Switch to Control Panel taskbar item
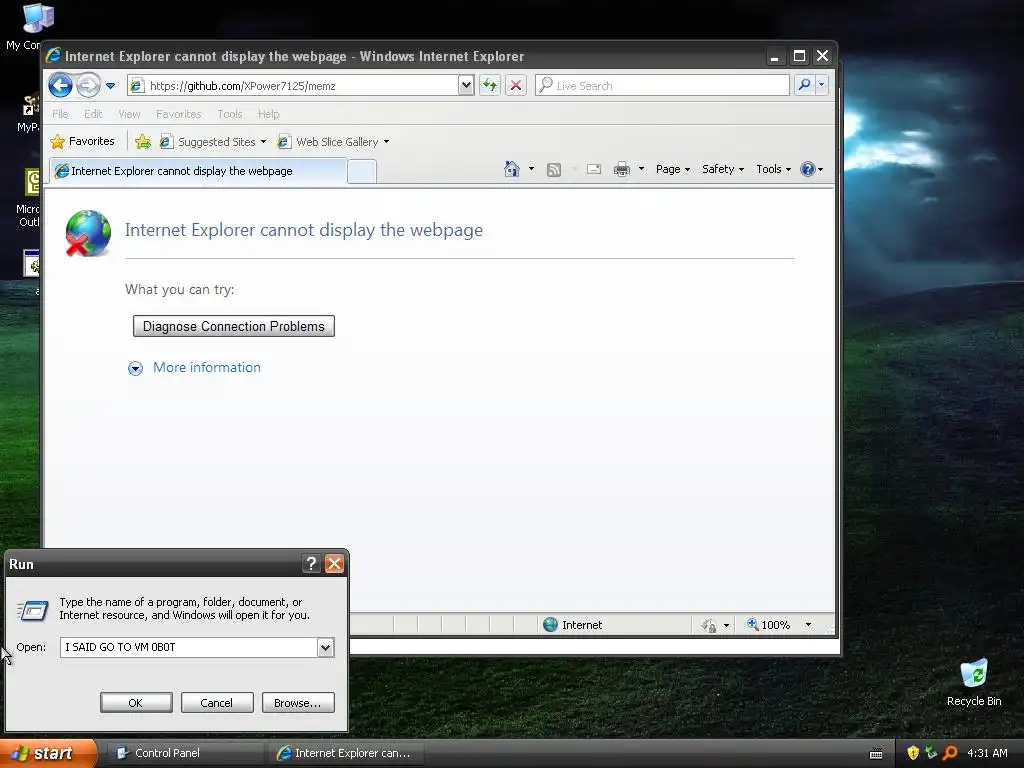This screenshot has width=1024, height=768. coord(184,753)
